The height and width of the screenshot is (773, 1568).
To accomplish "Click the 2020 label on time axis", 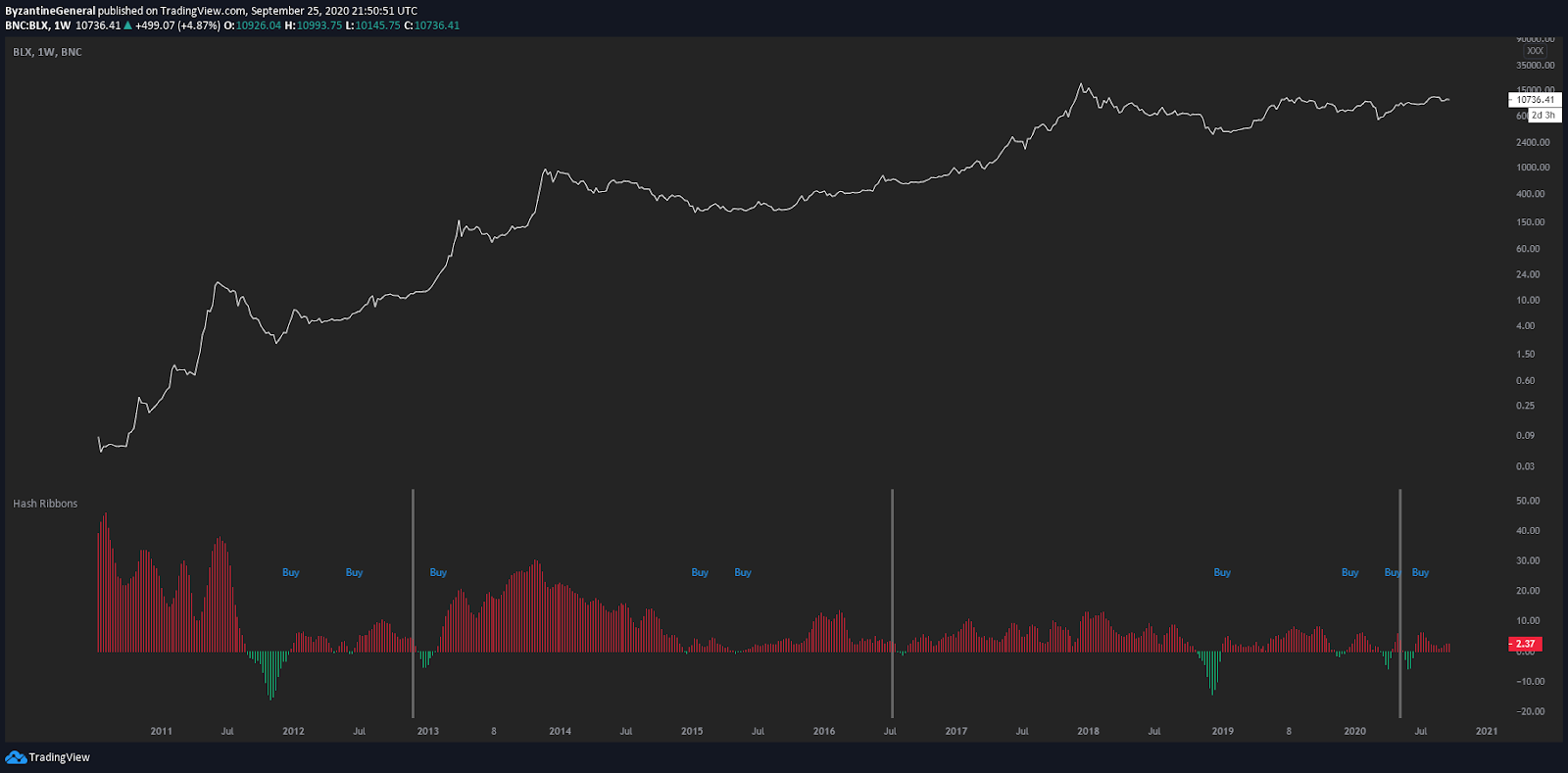I will (x=1354, y=731).
